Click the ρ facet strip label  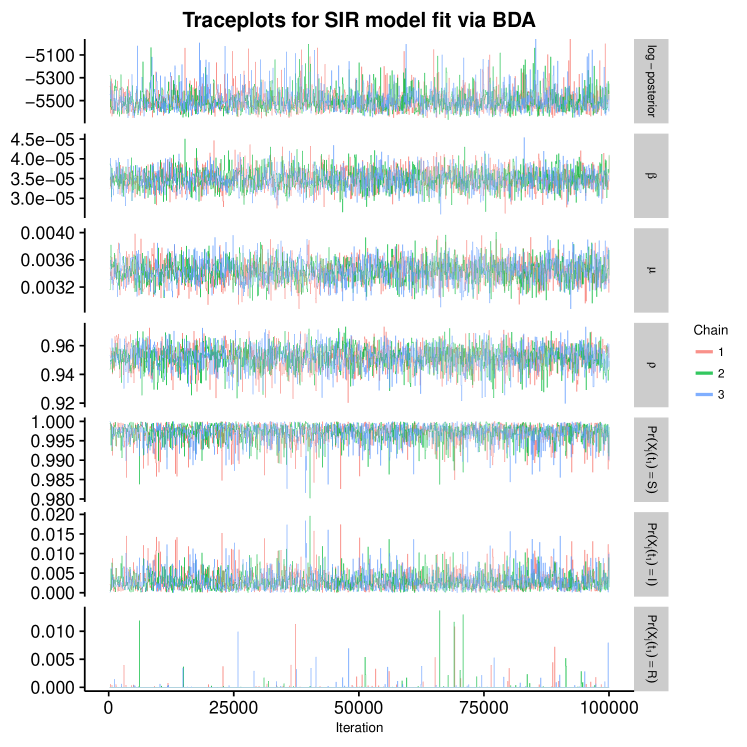(x=651, y=365)
